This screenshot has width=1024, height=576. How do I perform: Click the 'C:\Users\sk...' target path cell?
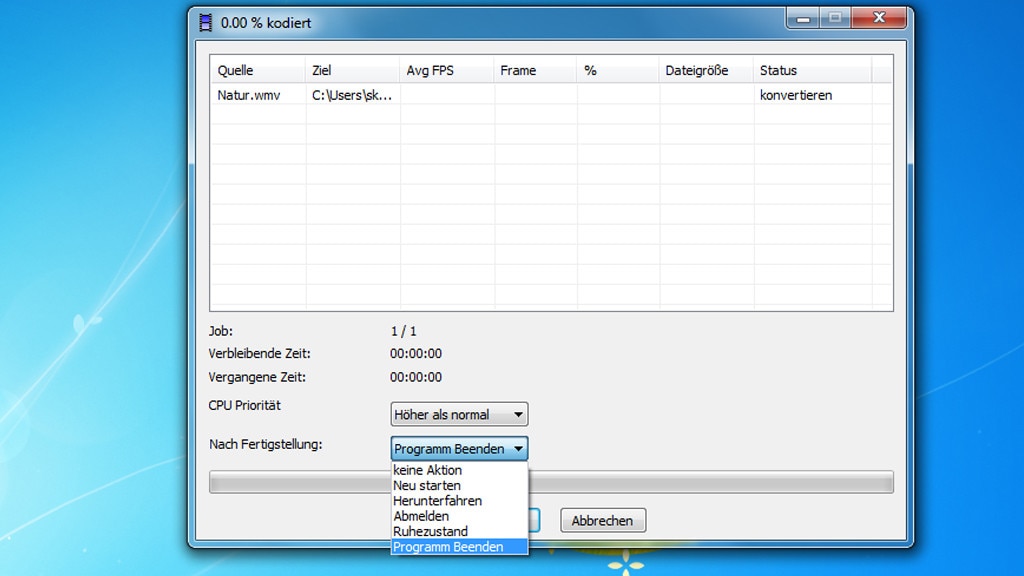pos(352,95)
